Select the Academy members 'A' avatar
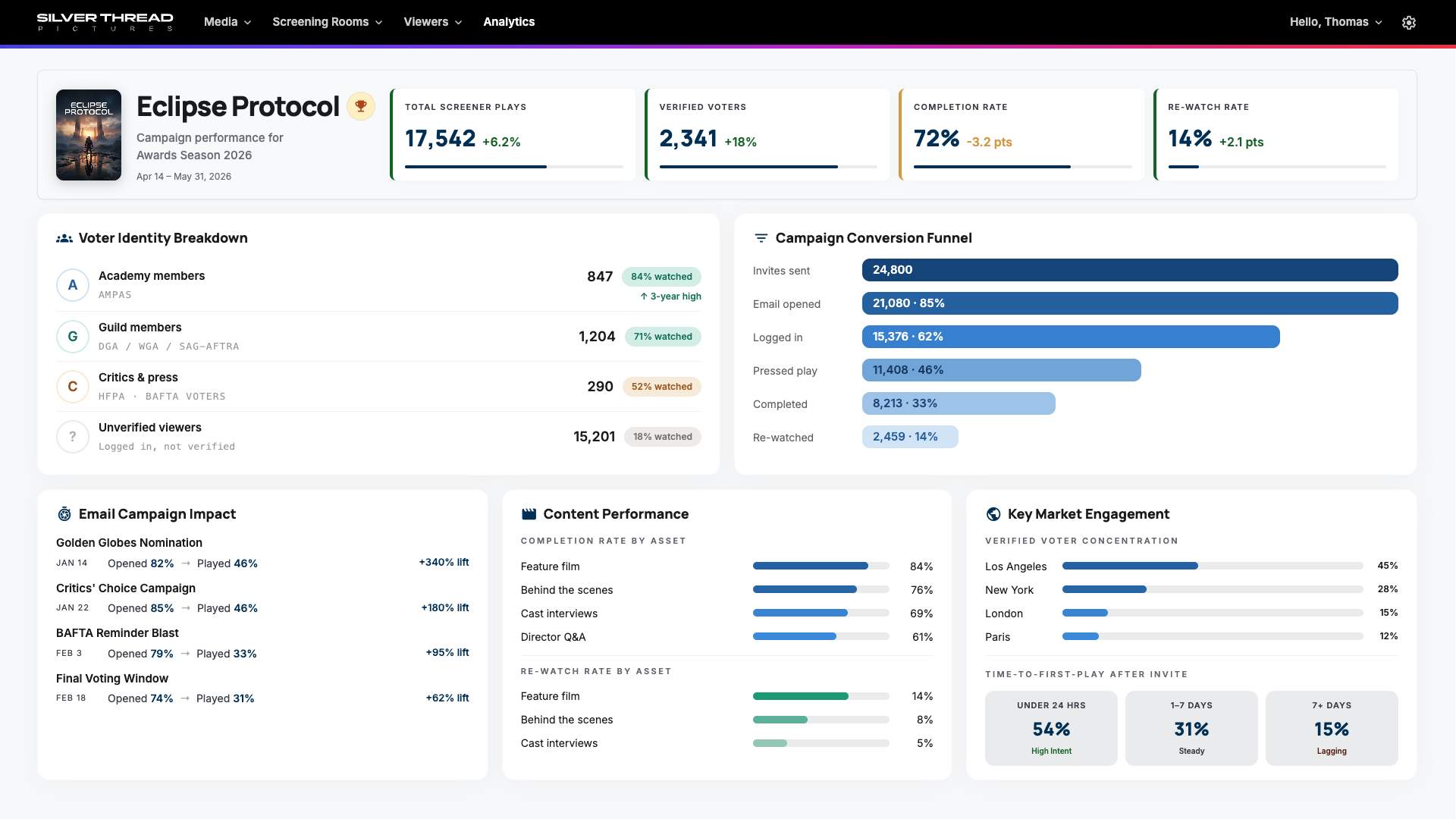The image size is (1456, 819). click(73, 285)
